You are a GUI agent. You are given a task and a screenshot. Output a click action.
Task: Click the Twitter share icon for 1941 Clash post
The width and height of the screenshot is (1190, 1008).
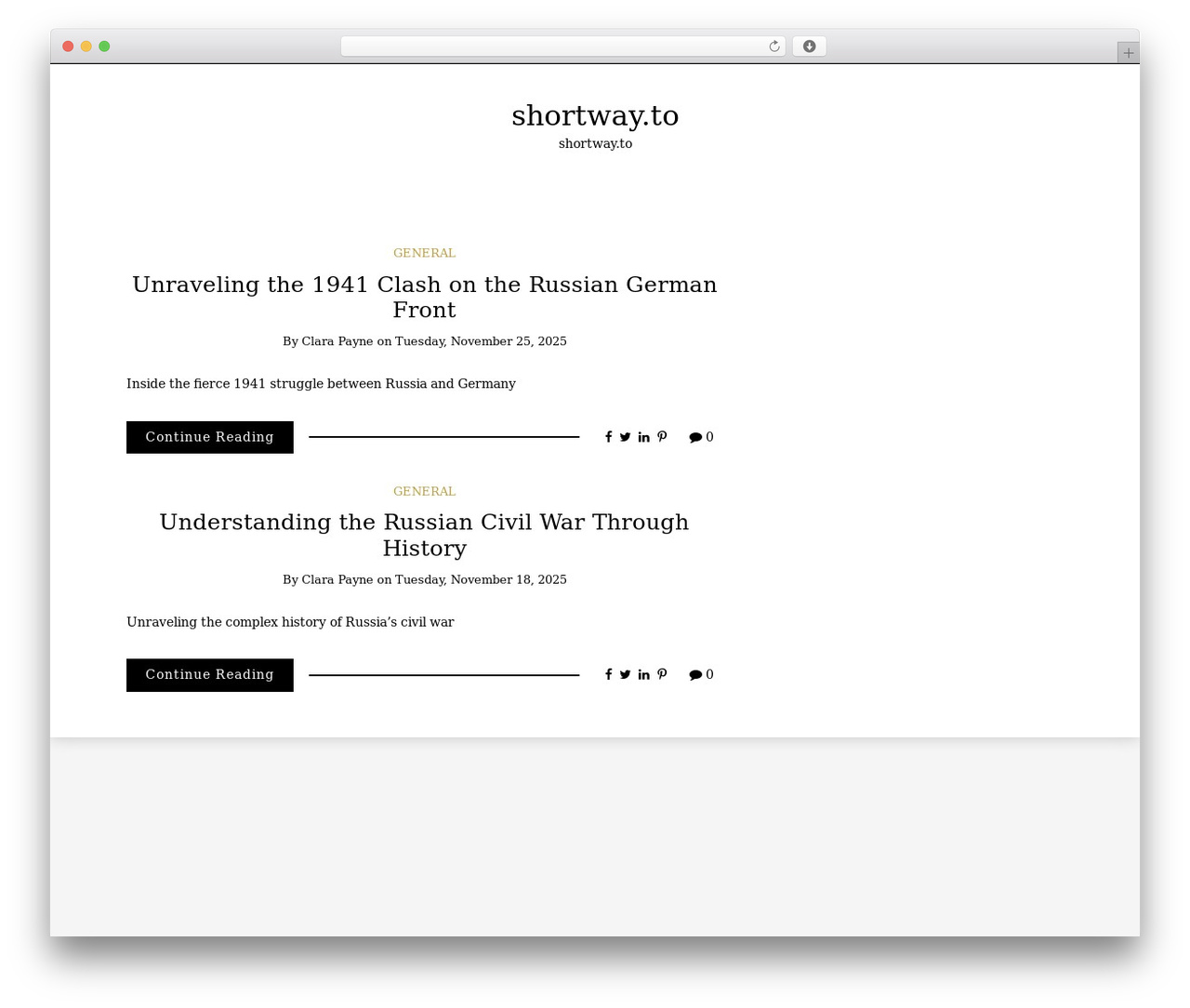(x=626, y=437)
